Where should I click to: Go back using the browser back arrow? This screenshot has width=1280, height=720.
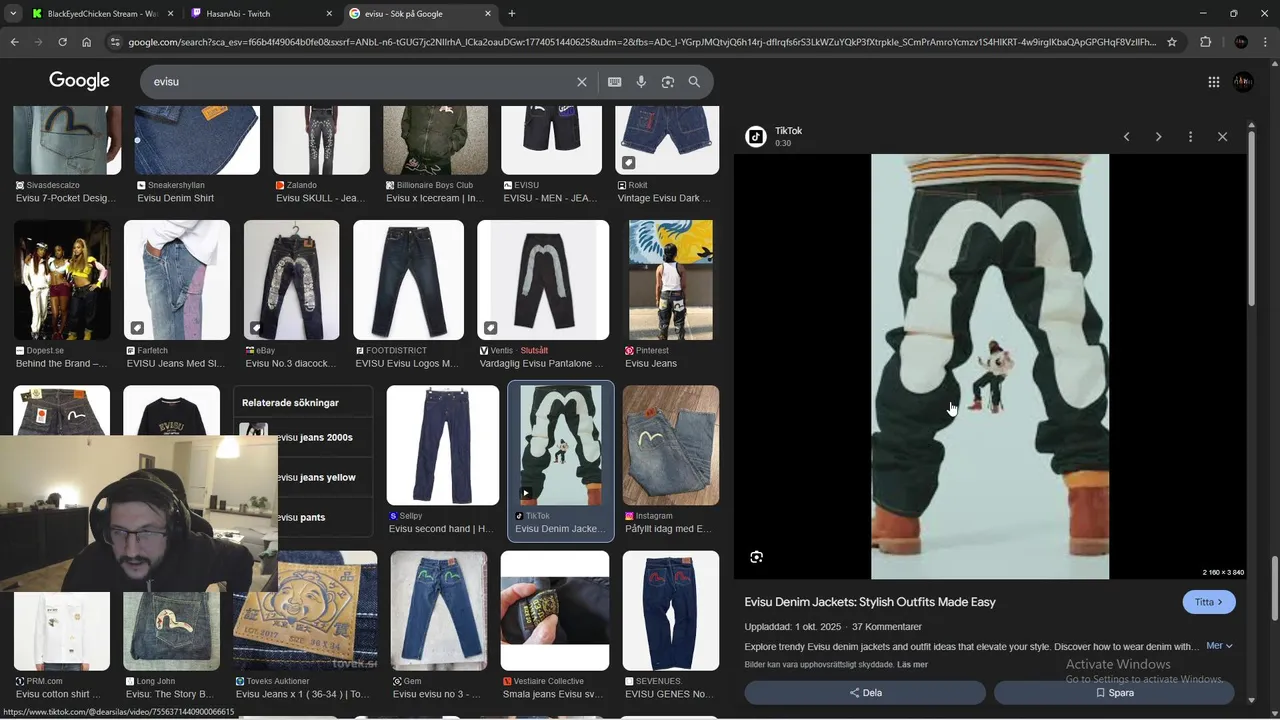(15, 42)
